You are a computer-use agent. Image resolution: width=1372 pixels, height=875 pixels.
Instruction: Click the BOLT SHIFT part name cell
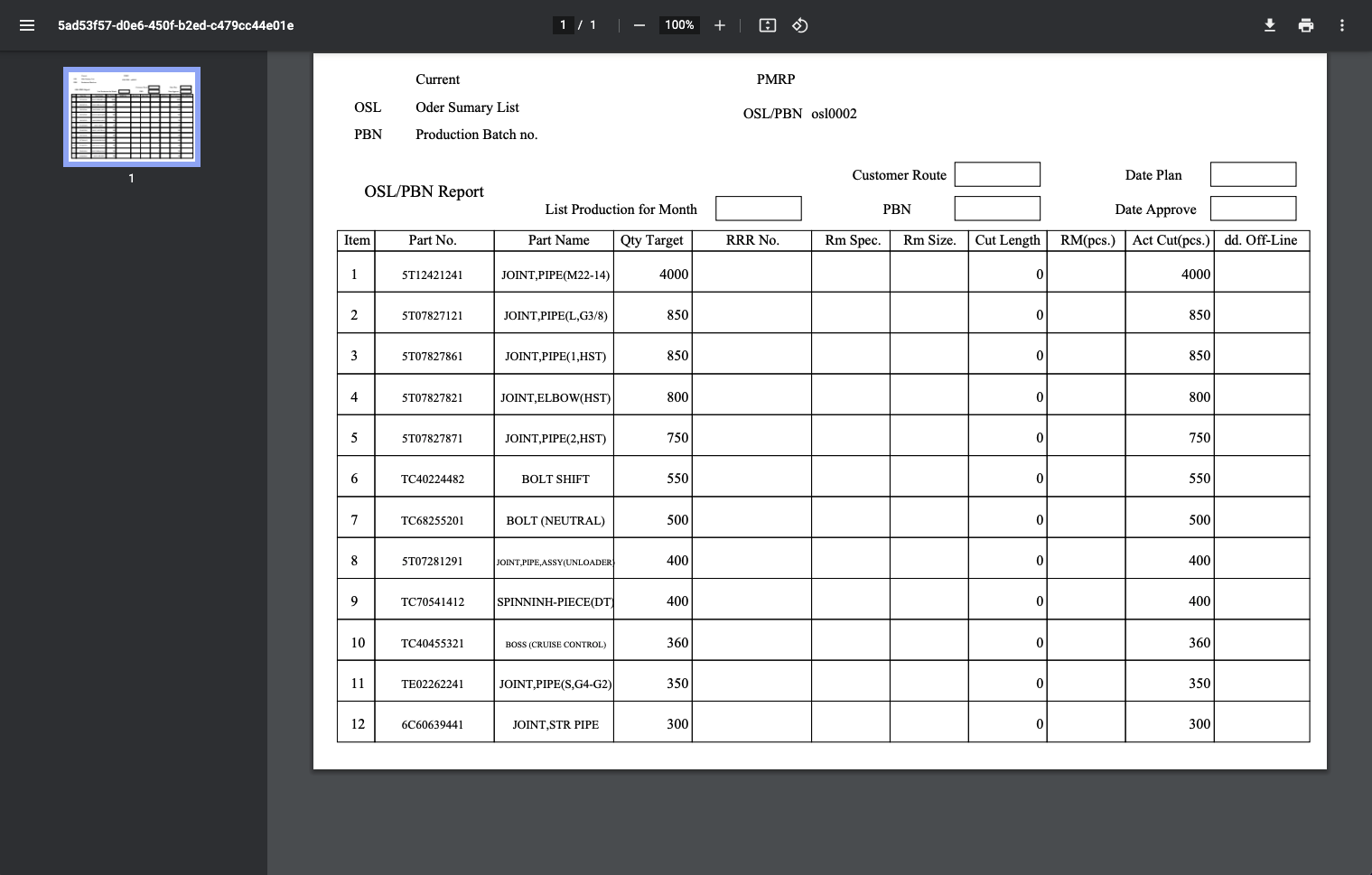pyautogui.click(x=555, y=479)
